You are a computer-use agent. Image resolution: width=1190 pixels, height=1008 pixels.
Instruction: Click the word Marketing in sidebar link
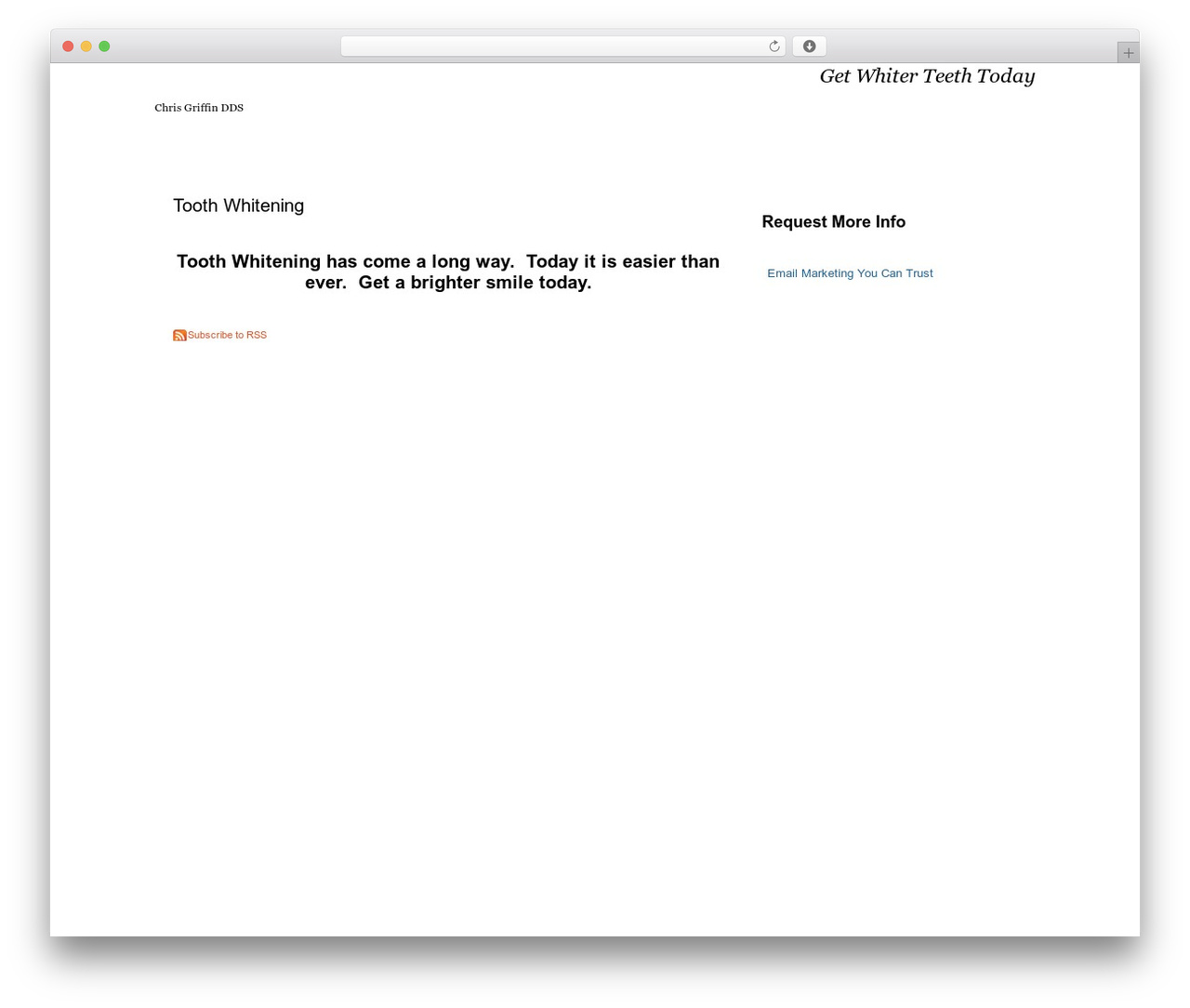[826, 273]
